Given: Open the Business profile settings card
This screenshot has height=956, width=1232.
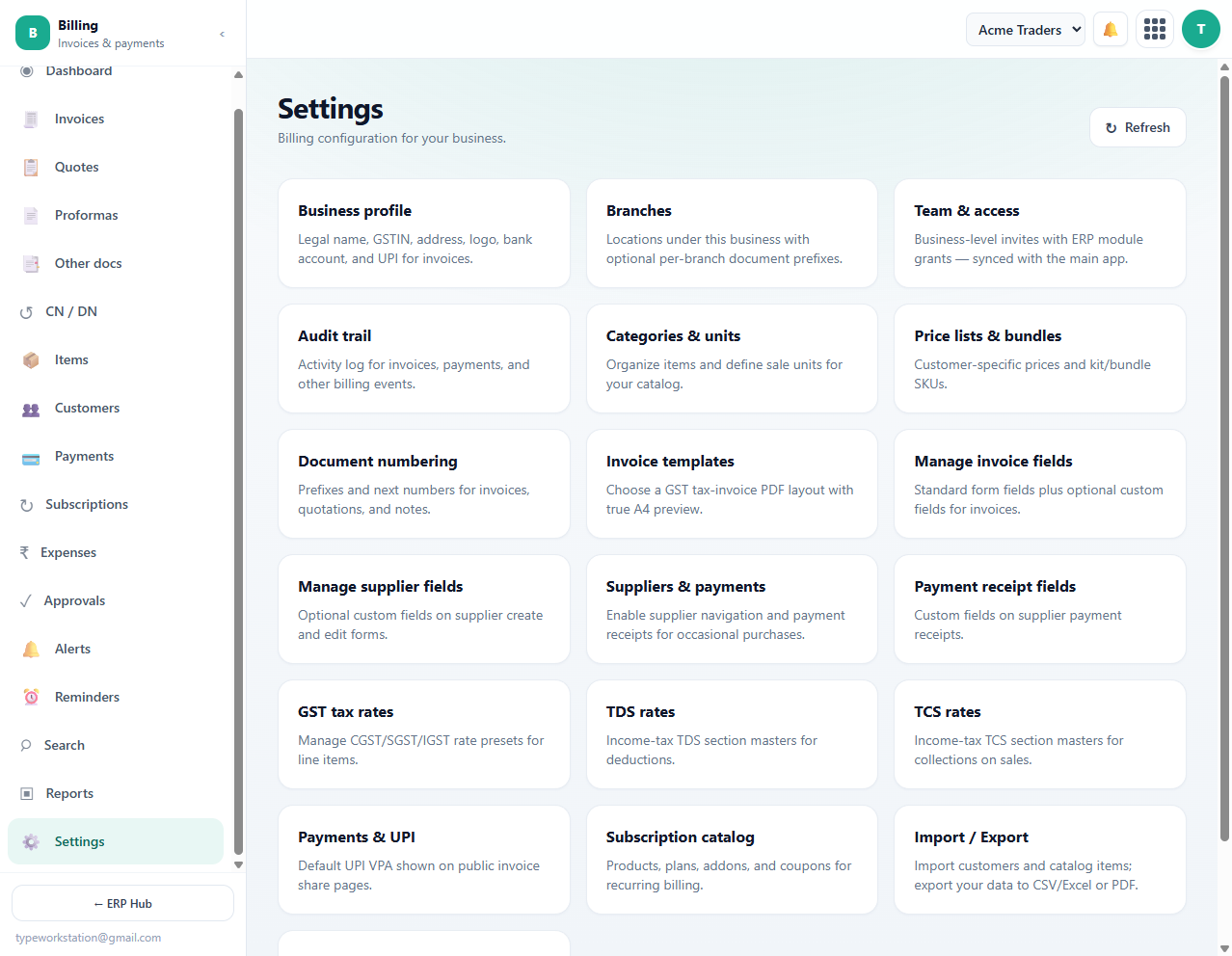Looking at the screenshot, I should click(424, 233).
